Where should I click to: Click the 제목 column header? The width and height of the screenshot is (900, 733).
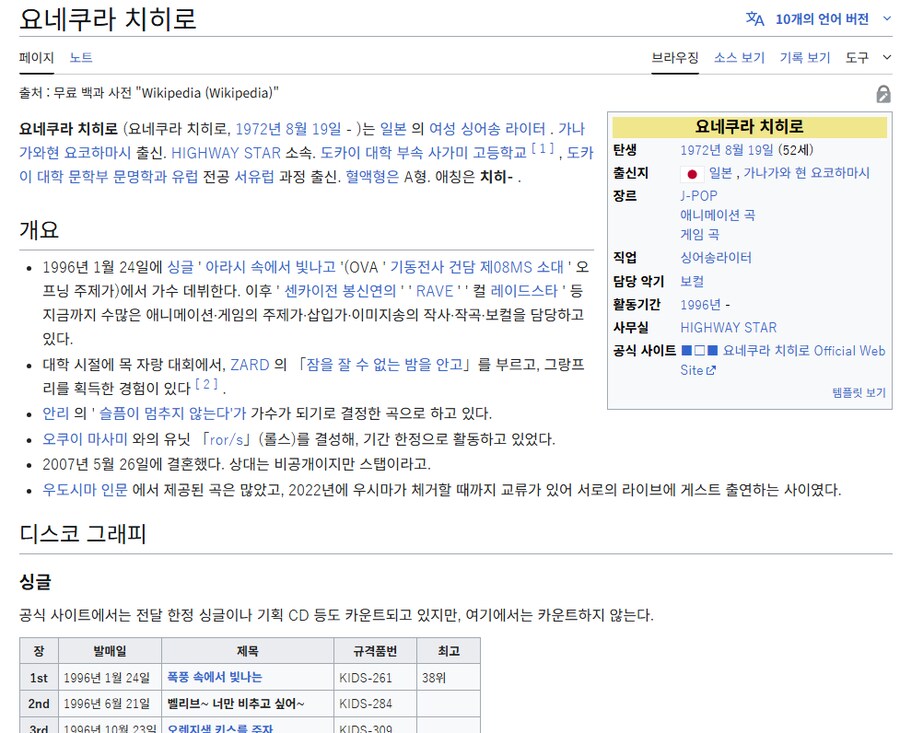coord(247,651)
